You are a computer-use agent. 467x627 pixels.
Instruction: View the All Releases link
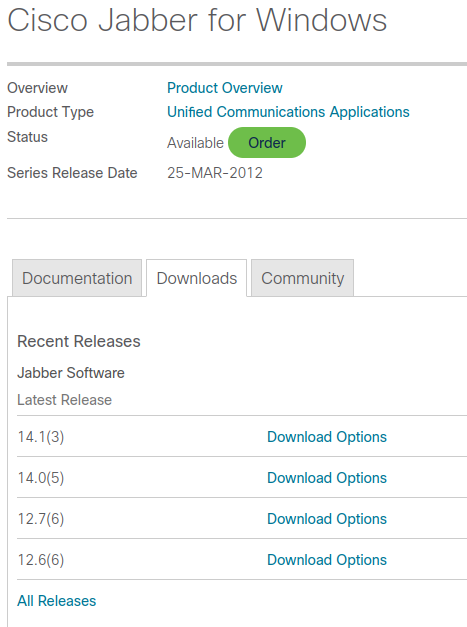pos(57,601)
